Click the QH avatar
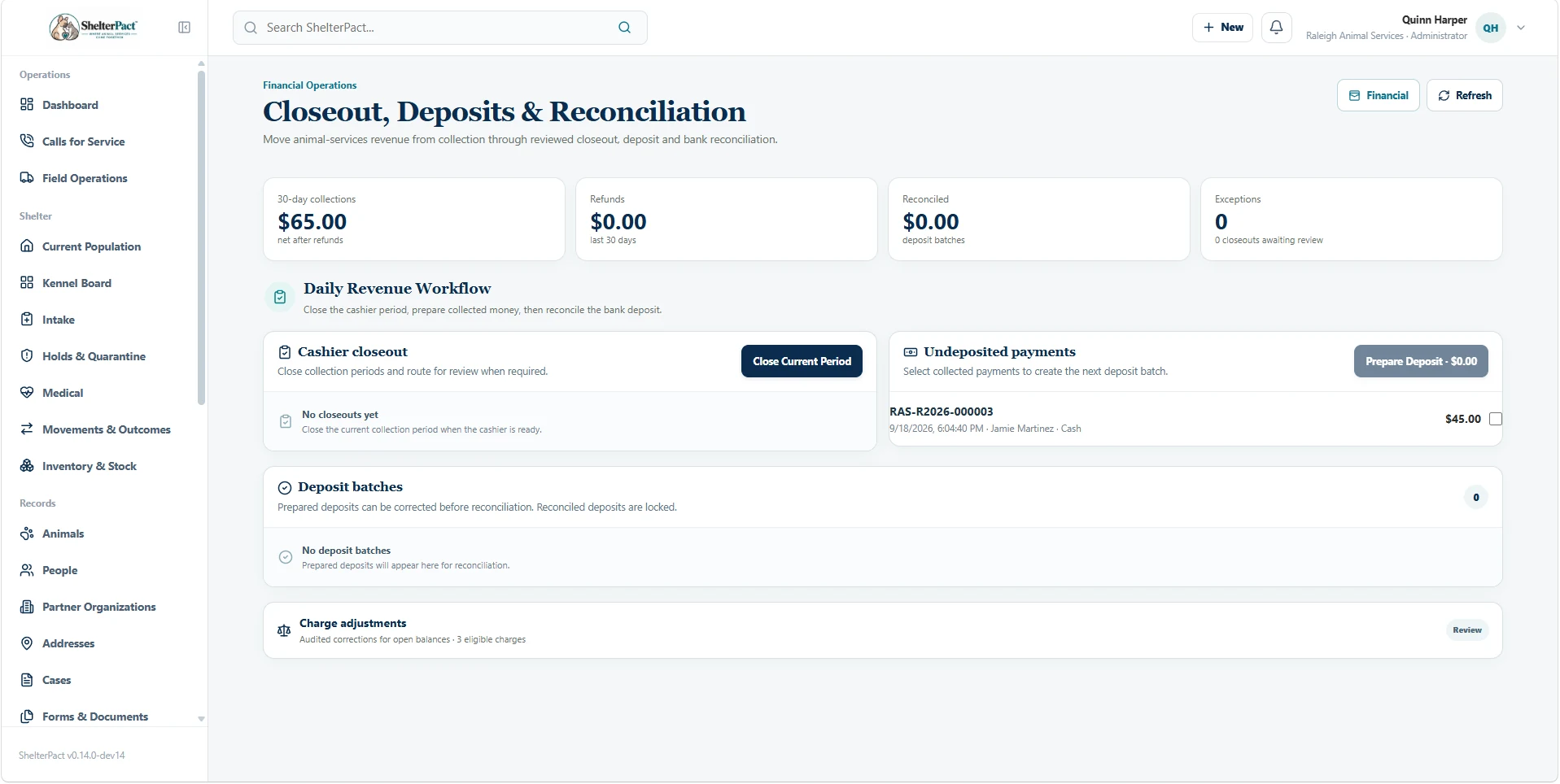 pyautogui.click(x=1490, y=28)
